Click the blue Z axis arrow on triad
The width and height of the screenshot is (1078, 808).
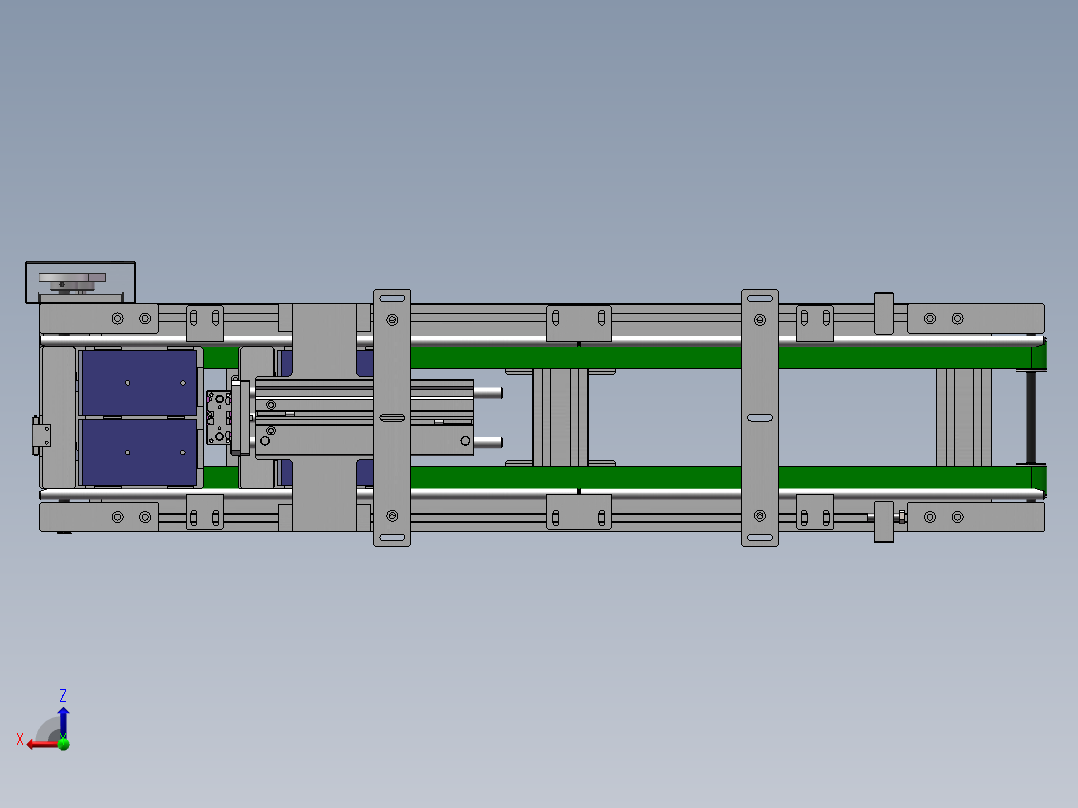pos(63,722)
